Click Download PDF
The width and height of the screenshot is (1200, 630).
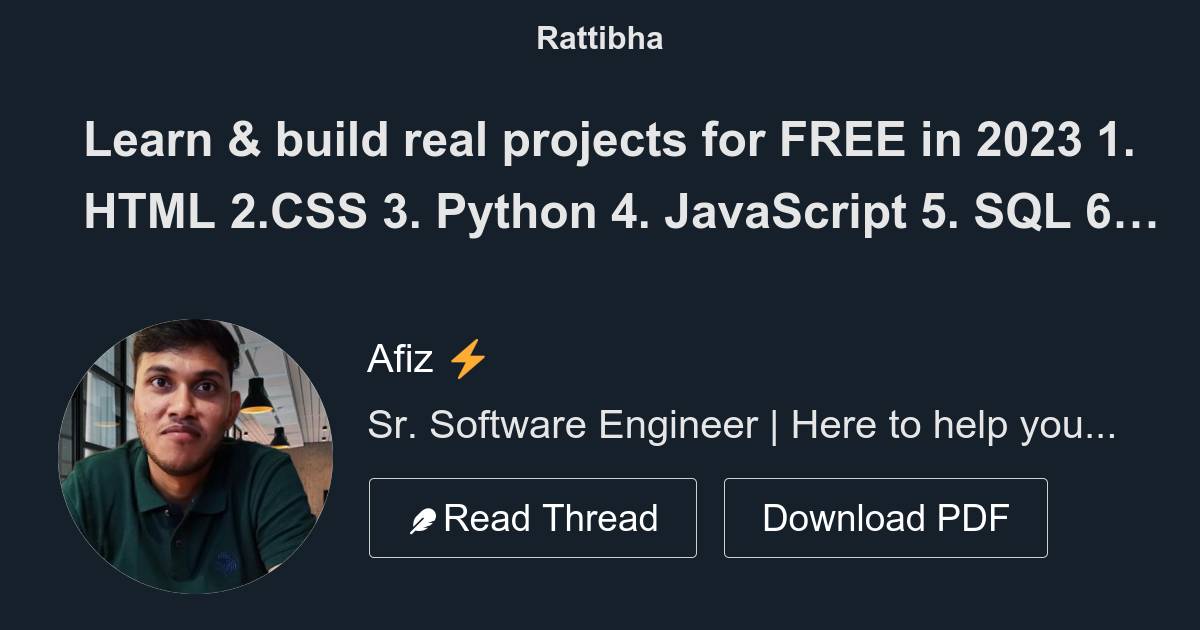885,517
